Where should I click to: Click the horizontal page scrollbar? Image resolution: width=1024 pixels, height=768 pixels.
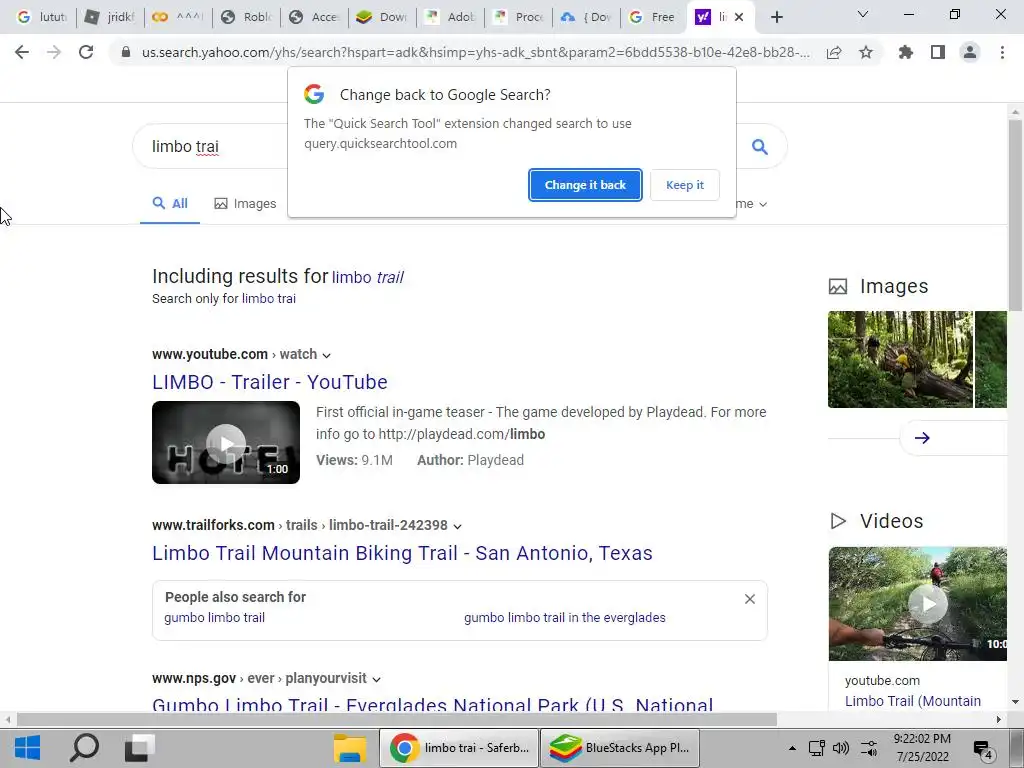[x=396, y=720]
